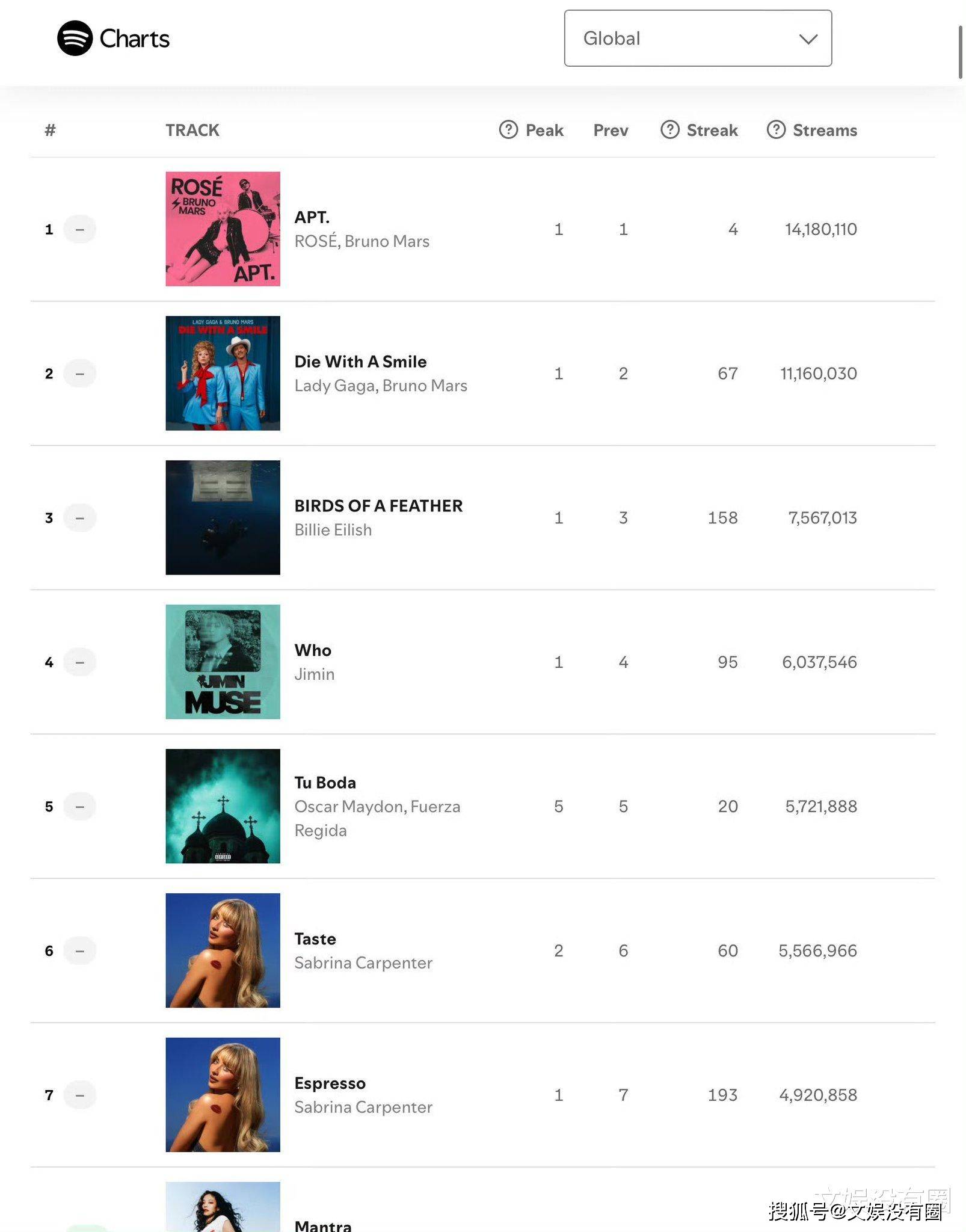Open the Espresso track title link
The image size is (966, 1232).
point(330,1083)
